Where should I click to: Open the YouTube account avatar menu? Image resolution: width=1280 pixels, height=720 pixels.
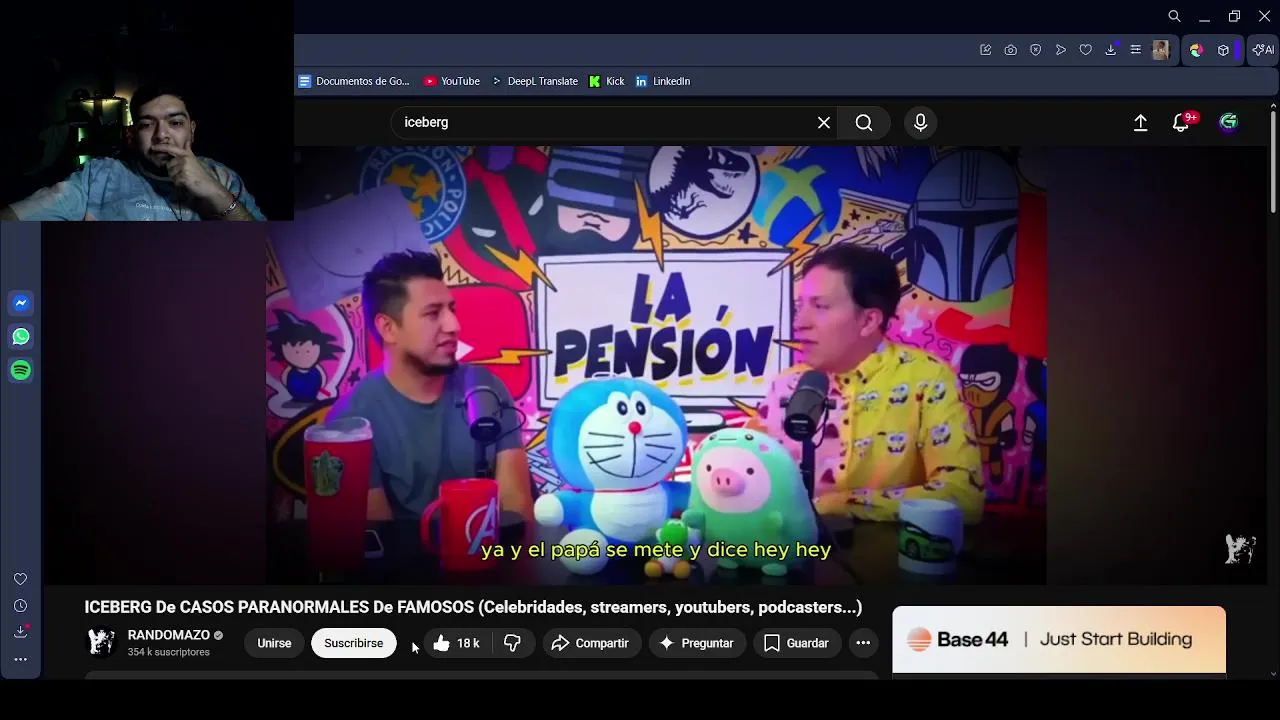(x=1229, y=122)
